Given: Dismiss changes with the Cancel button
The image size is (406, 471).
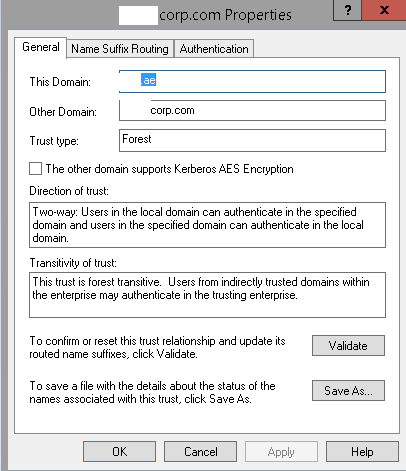Looking at the screenshot, I should (201, 452).
